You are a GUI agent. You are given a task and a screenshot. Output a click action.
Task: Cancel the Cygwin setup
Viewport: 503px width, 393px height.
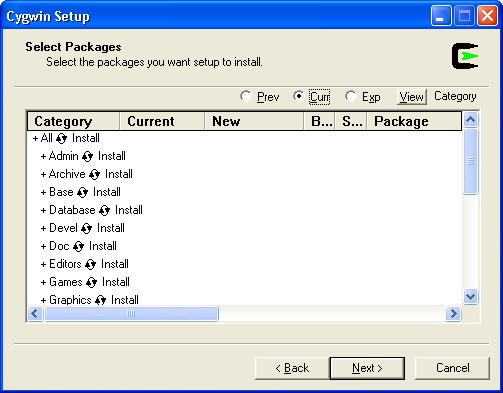coord(452,368)
